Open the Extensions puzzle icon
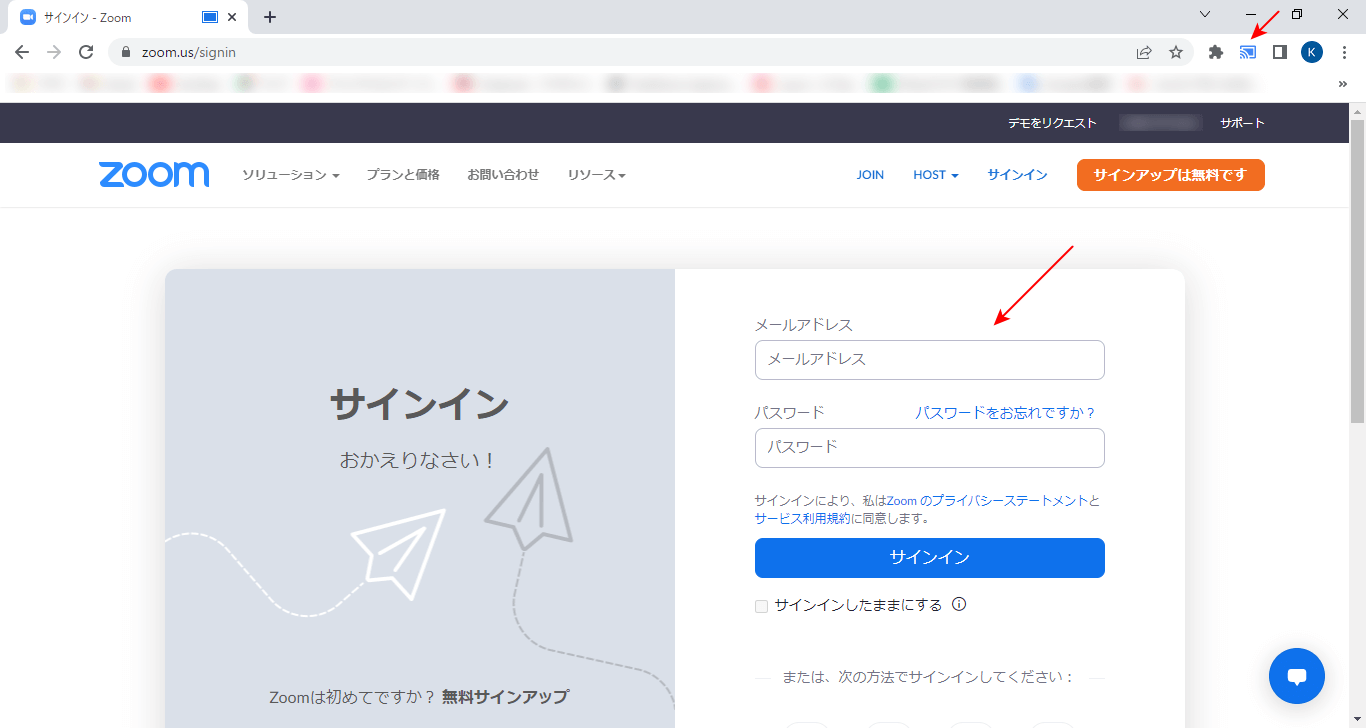 click(x=1216, y=52)
